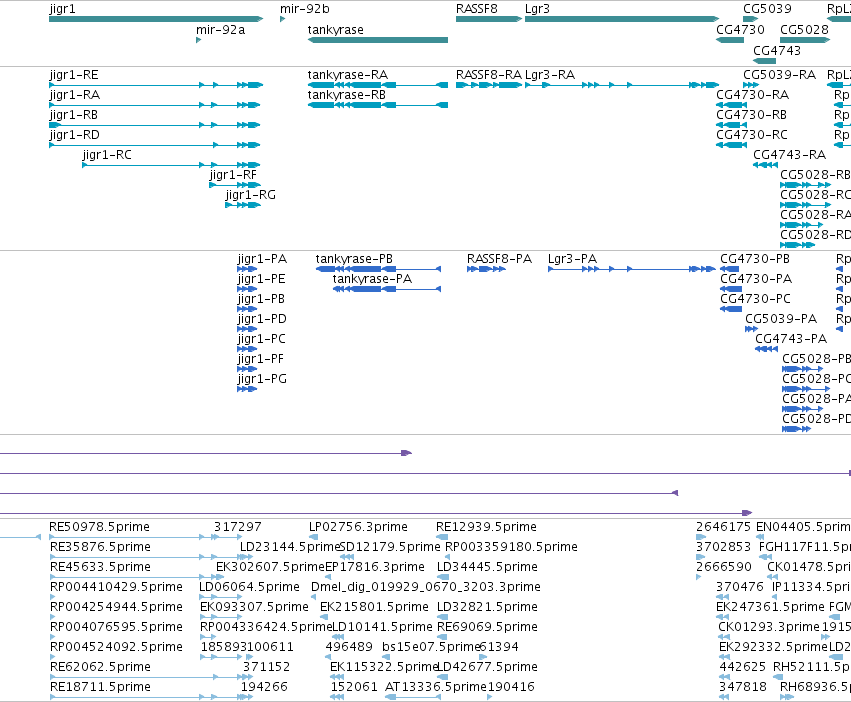
Task: Select transcript CG4730-RB
Action: point(732,125)
